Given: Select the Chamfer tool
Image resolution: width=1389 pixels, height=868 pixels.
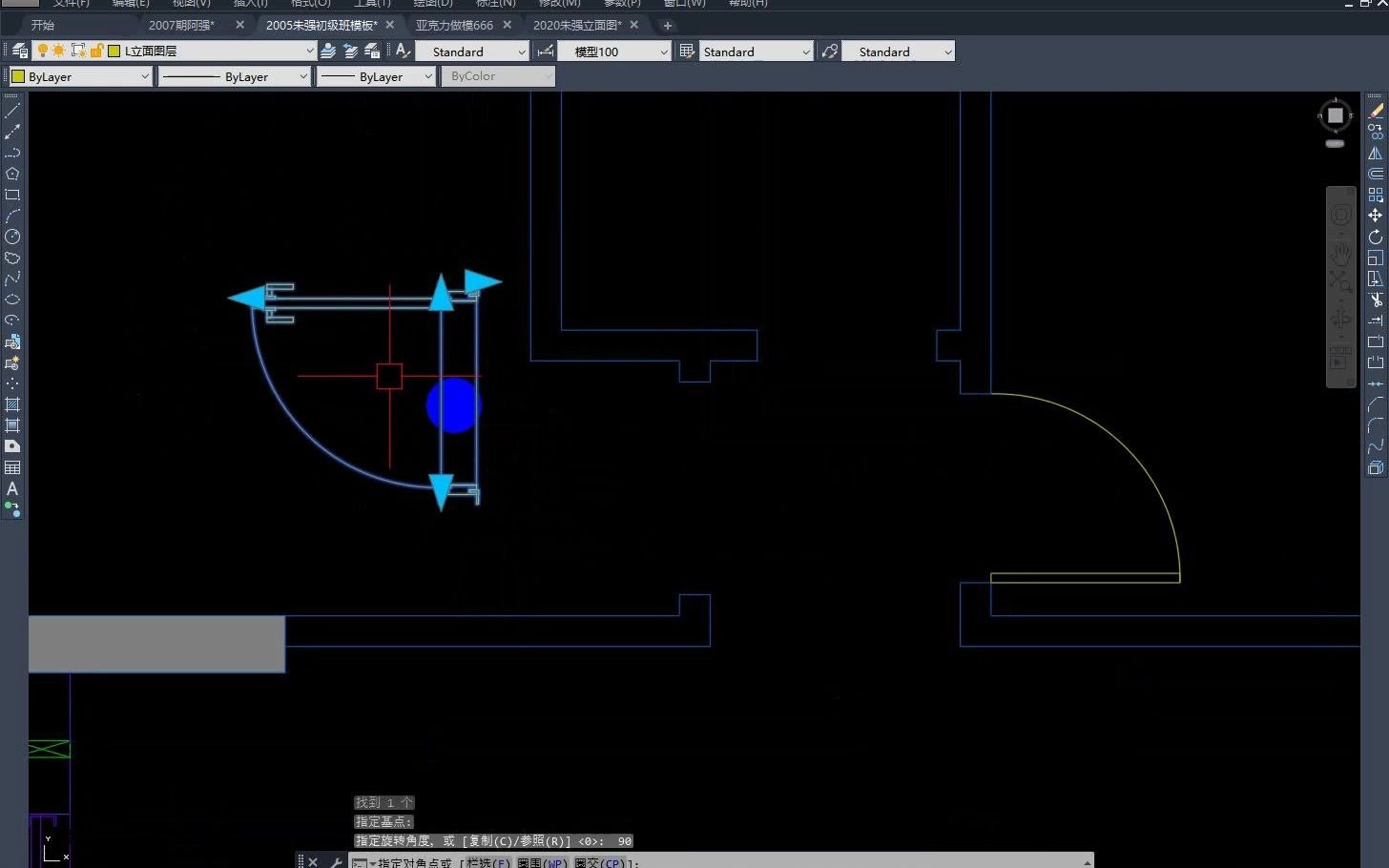Looking at the screenshot, I should tap(1376, 404).
